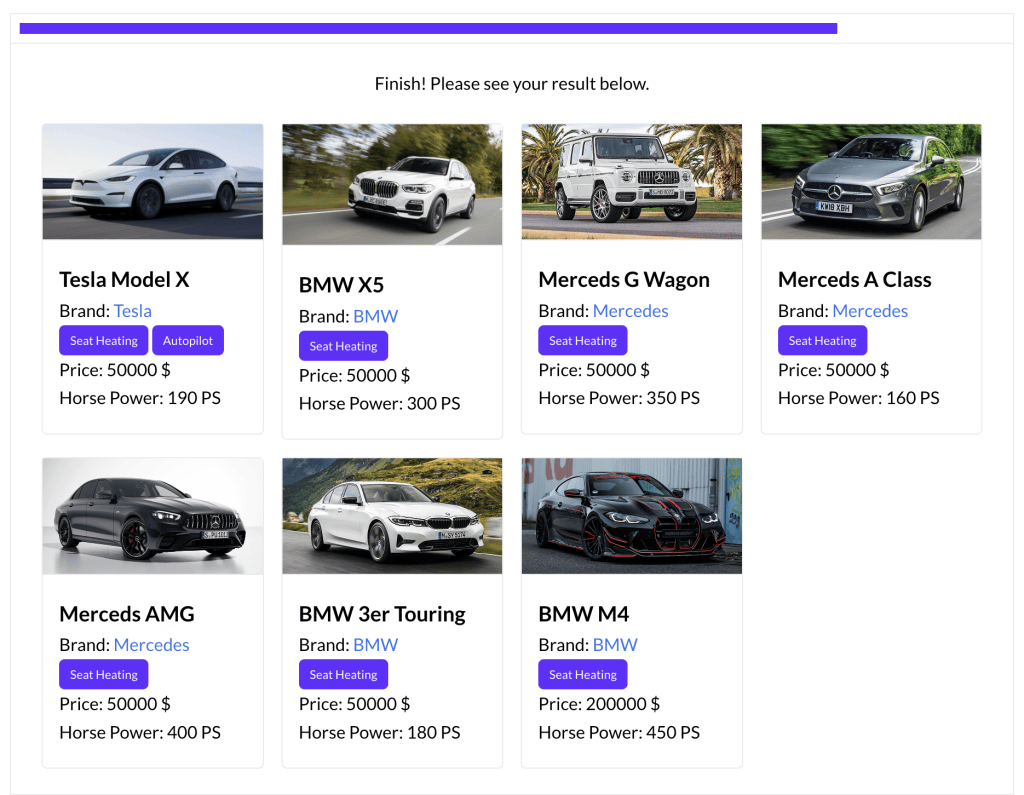Open the BMW link under BMW 3er Touring
1024x795 pixels.
coord(375,645)
